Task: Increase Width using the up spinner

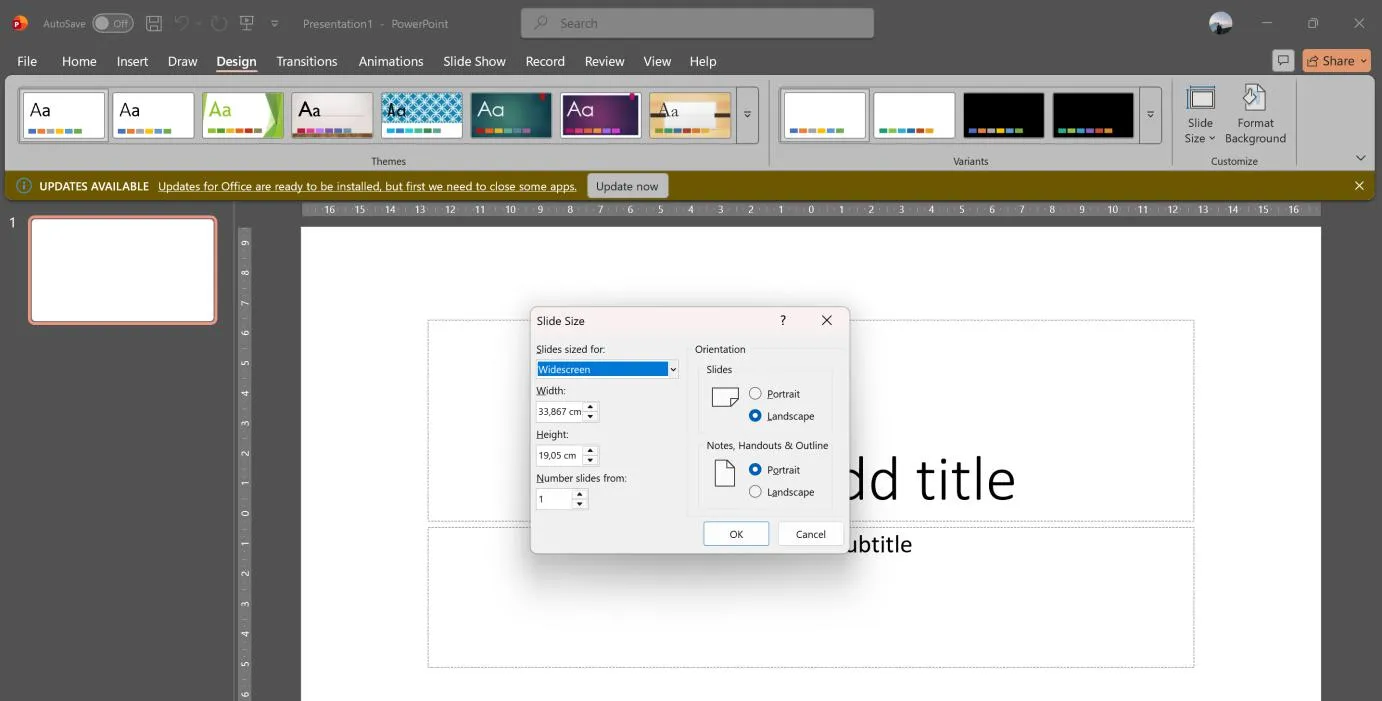Action: [x=590, y=407]
